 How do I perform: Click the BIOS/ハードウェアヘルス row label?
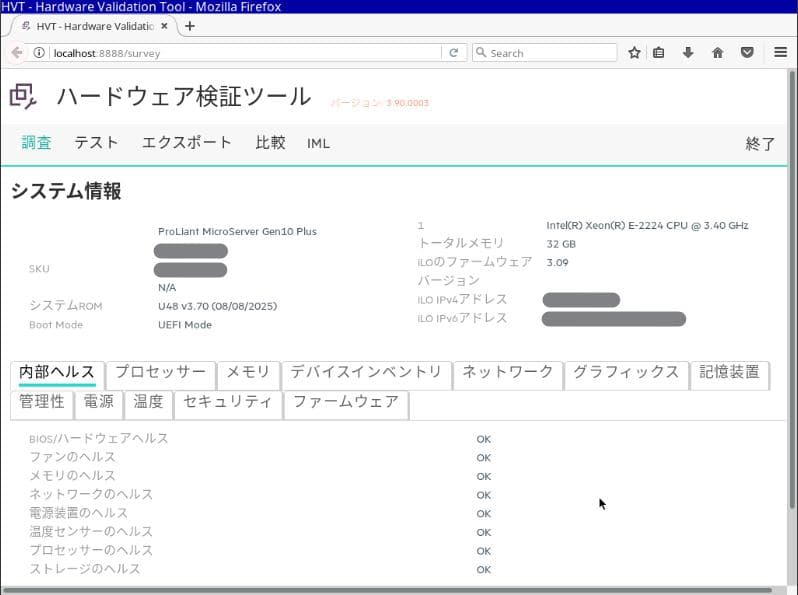click(99, 439)
